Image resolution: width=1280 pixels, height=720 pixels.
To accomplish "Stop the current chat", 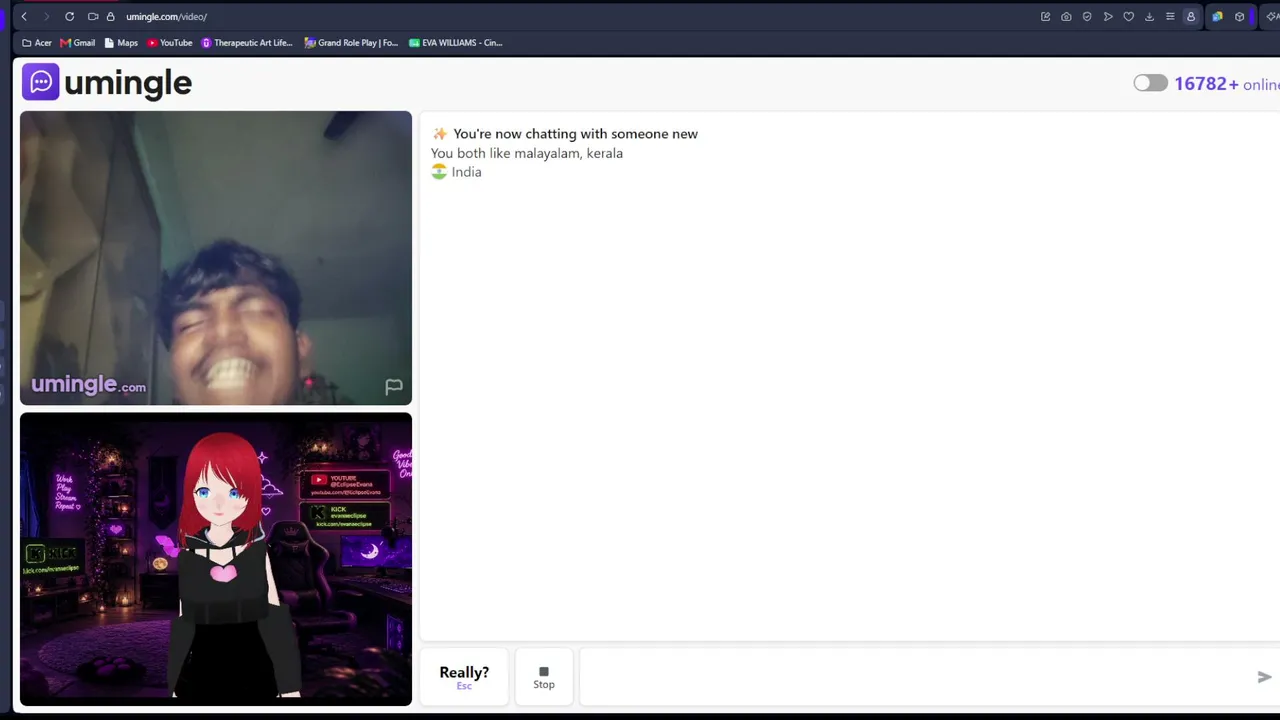I will 544,677.
